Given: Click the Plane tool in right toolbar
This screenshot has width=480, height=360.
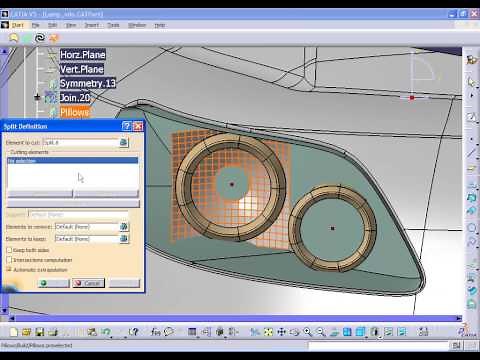Looking at the screenshot, I should (x=471, y=169).
